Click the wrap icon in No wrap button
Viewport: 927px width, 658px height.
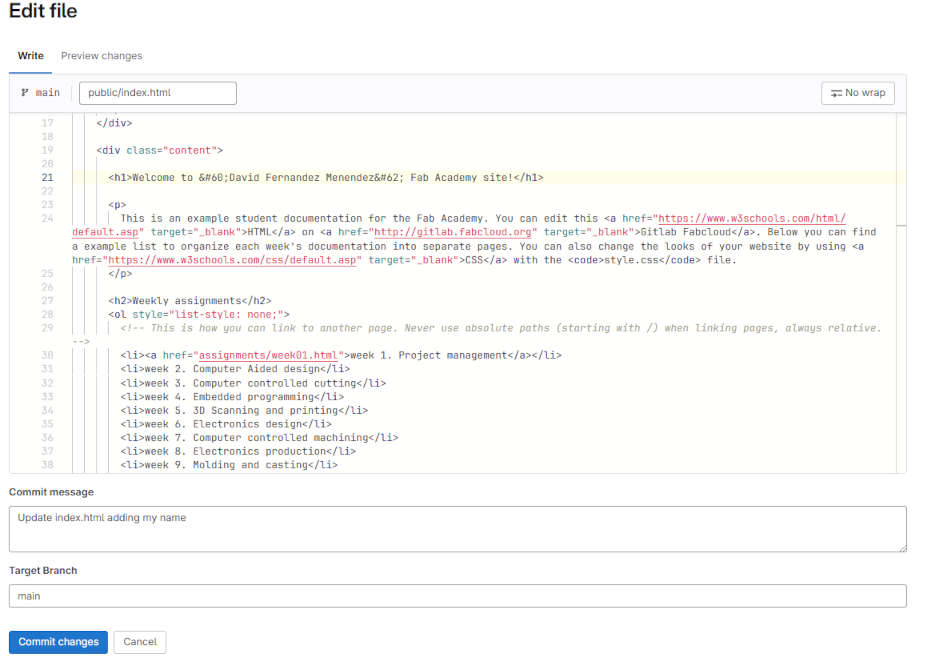point(836,93)
